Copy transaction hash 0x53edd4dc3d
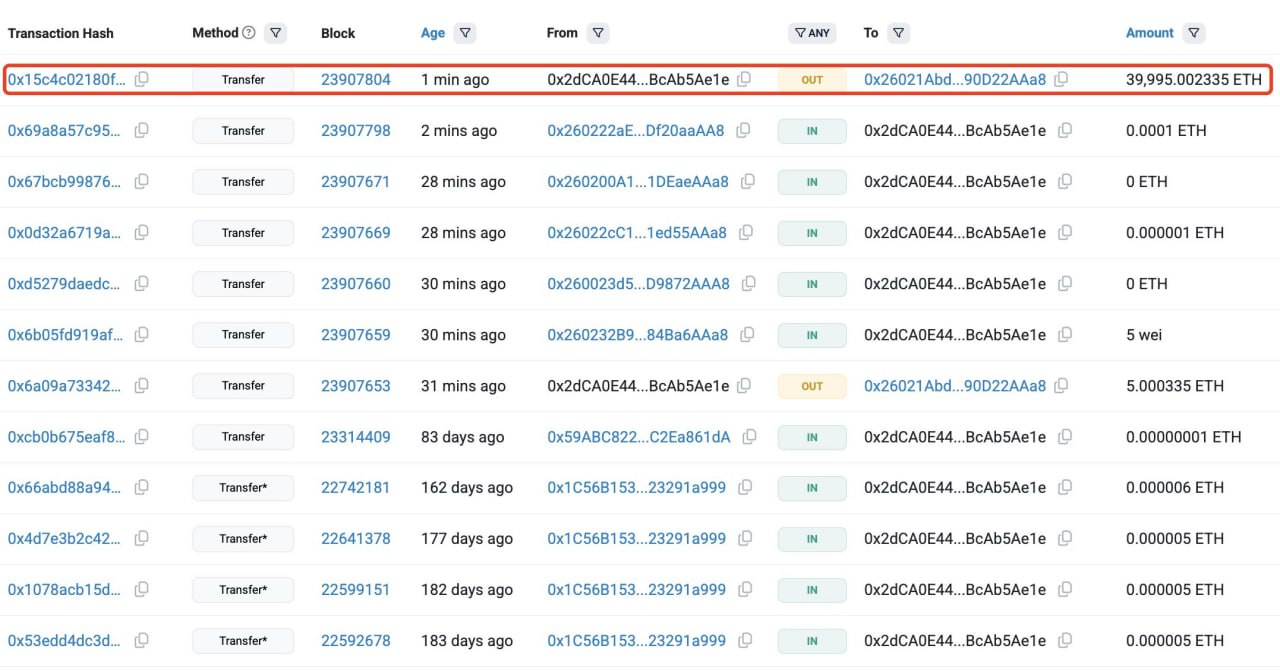1280x671 pixels. click(x=142, y=641)
